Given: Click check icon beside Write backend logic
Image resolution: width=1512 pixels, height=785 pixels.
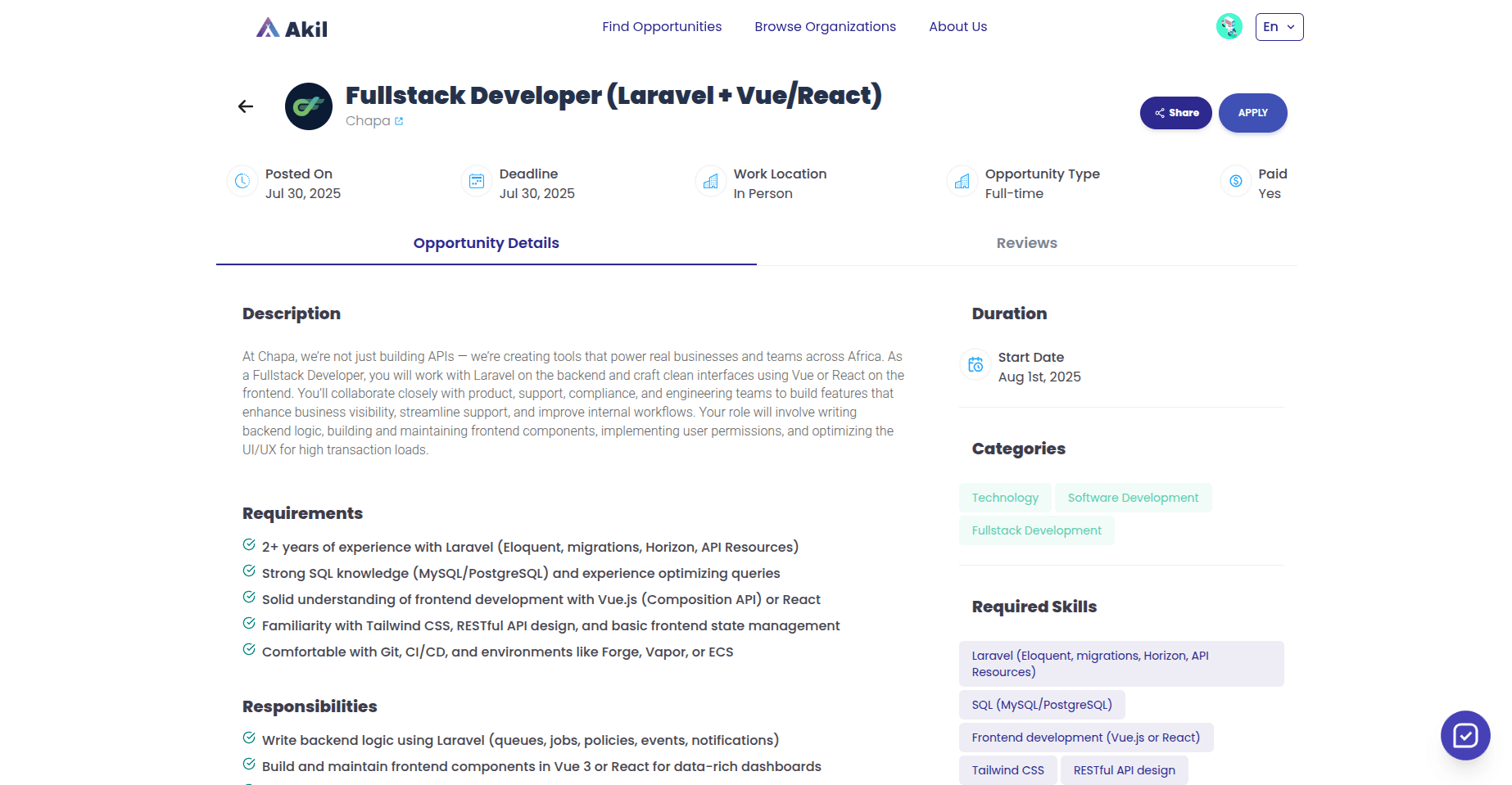Looking at the screenshot, I should tap(249, 738).
